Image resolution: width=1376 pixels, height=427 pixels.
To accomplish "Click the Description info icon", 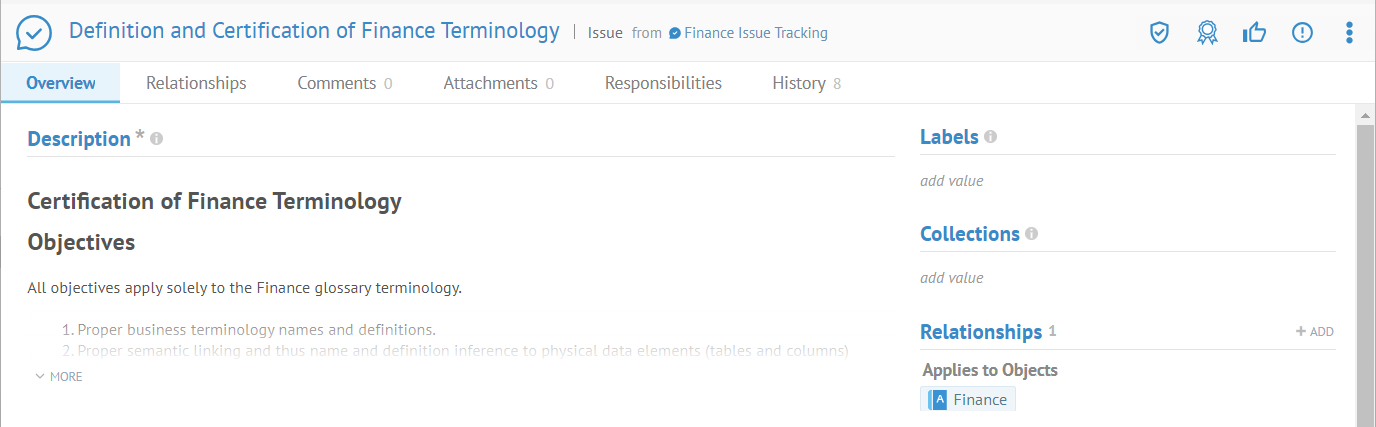I will pyautogui.click(x=157, y=139).
